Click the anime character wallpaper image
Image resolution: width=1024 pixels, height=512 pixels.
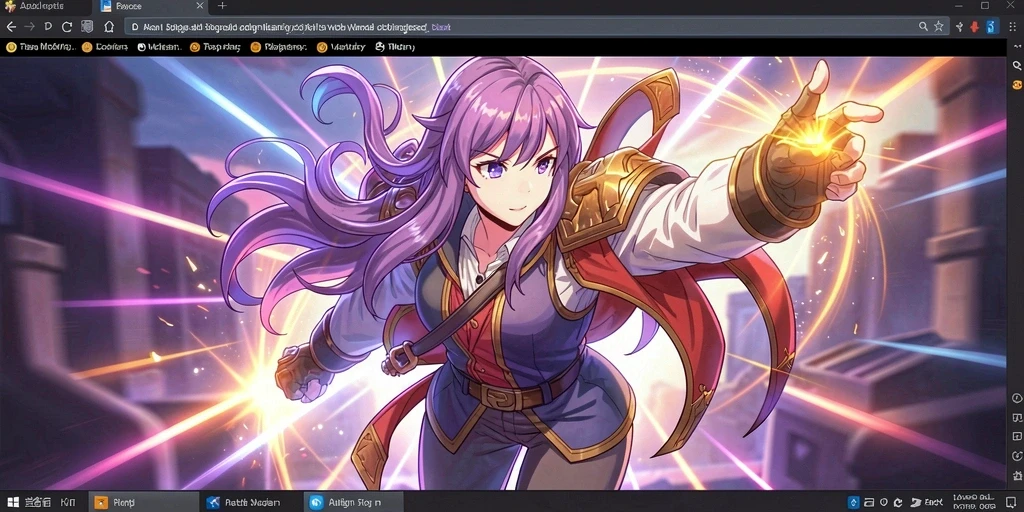(x=503, y=273)
